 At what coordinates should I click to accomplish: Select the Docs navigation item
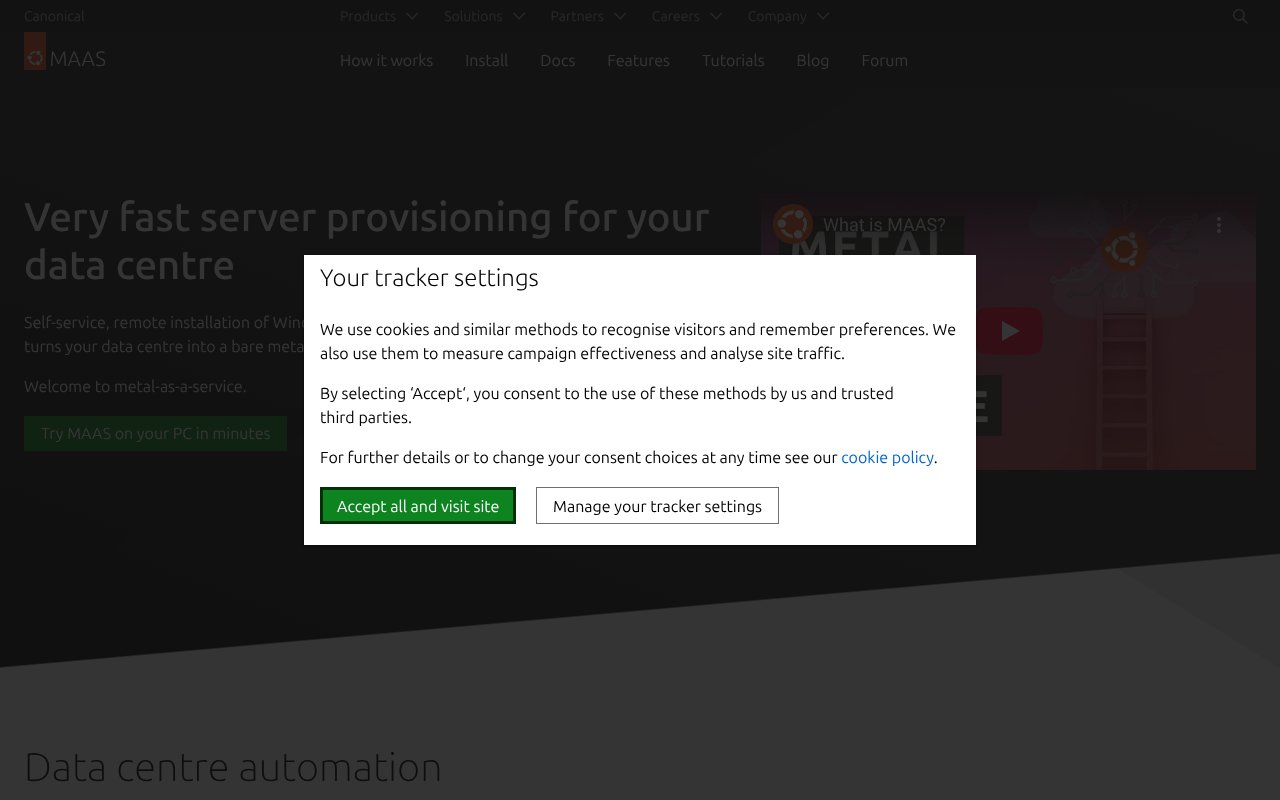(x=557, y=60)
